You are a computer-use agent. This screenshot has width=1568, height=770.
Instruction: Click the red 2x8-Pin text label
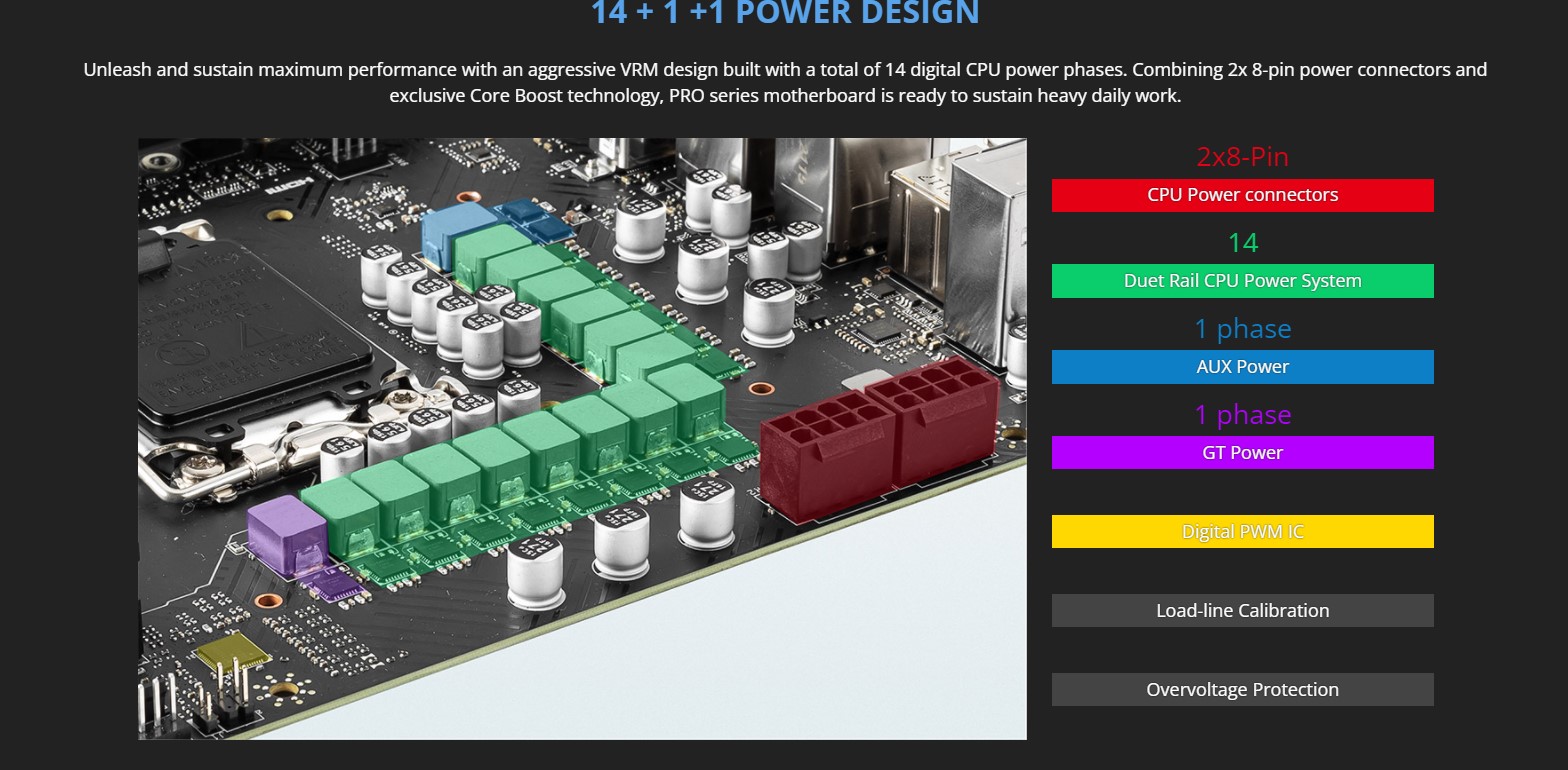click(x=1242, y=157)
